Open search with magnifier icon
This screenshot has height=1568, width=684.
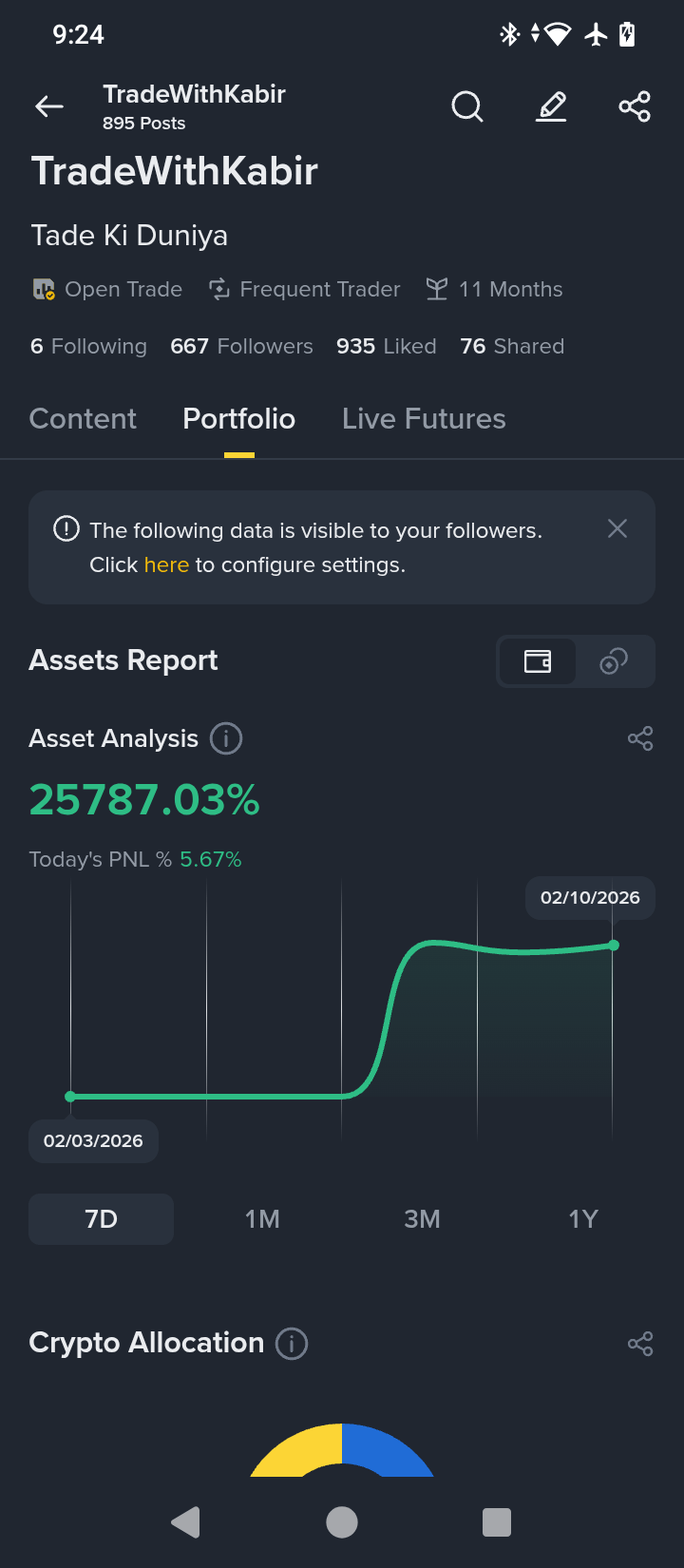click(x=466, y=106)
